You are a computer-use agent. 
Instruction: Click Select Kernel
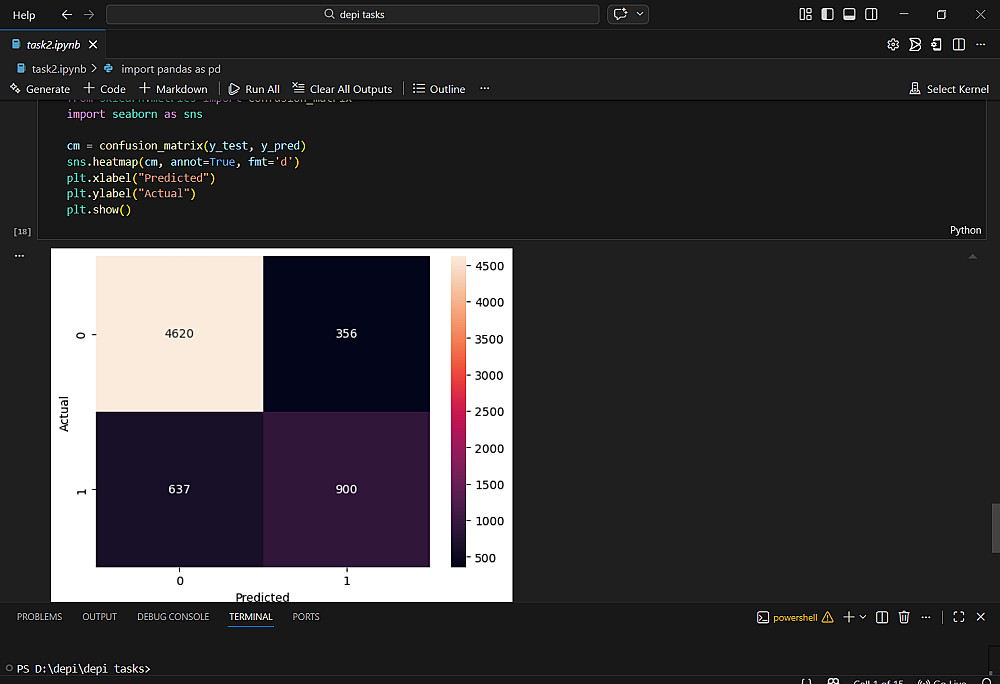(949, 89)
